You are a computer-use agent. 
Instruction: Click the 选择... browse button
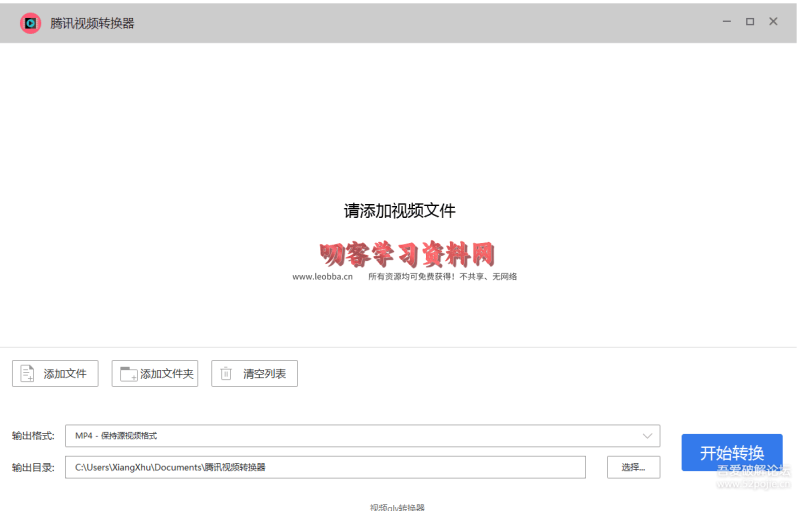click(x=633, y=467)
